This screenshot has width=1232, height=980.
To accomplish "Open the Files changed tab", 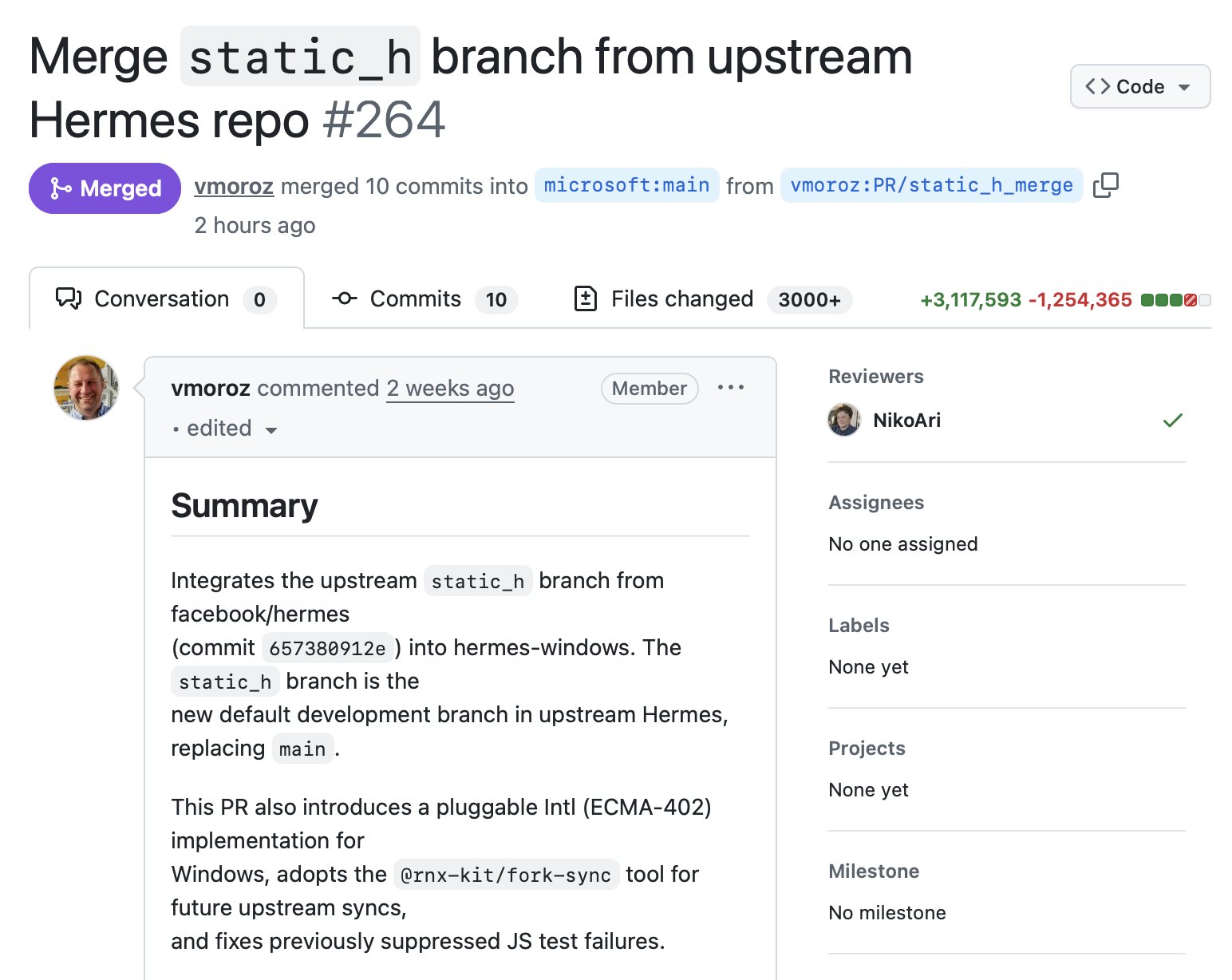I will 713,299.
